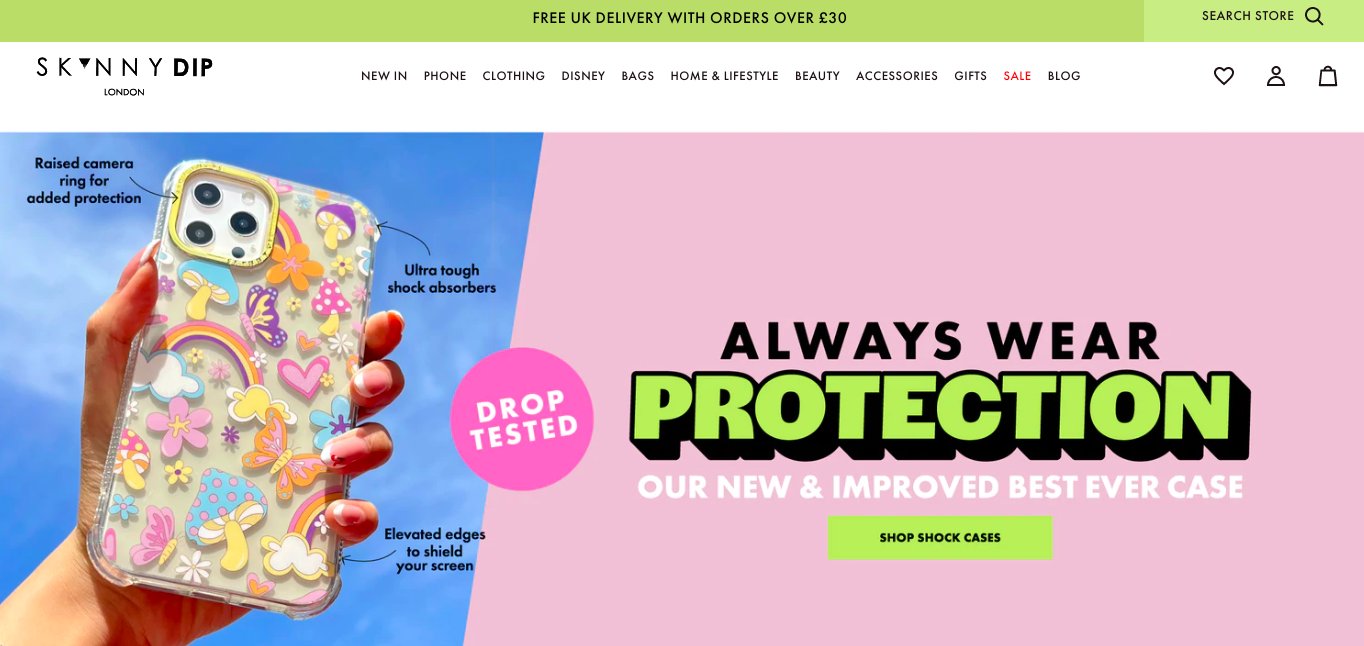
Task: Open the wishlist heart icon
Action: [1224, 76]
